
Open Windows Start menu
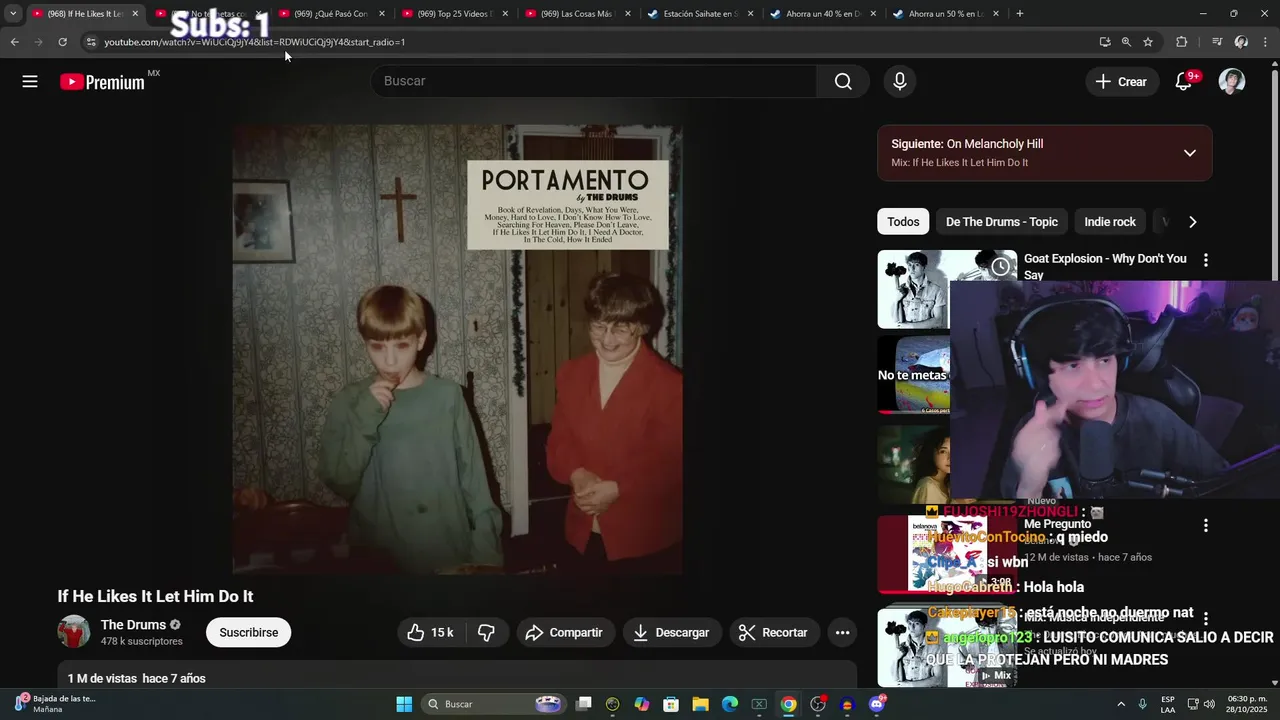[x=404, y=704]
